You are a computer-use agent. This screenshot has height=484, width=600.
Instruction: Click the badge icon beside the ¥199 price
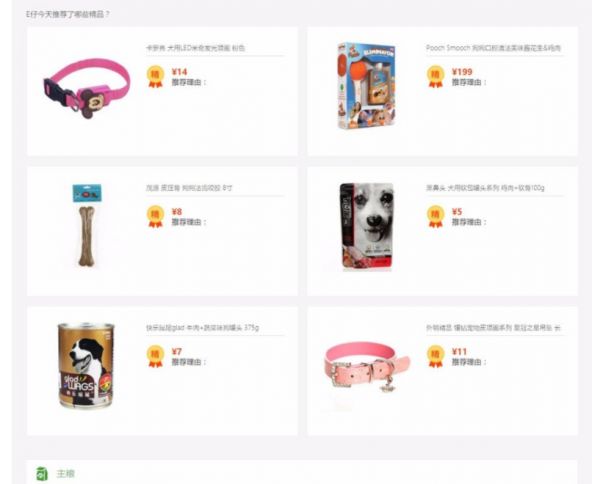435,77
